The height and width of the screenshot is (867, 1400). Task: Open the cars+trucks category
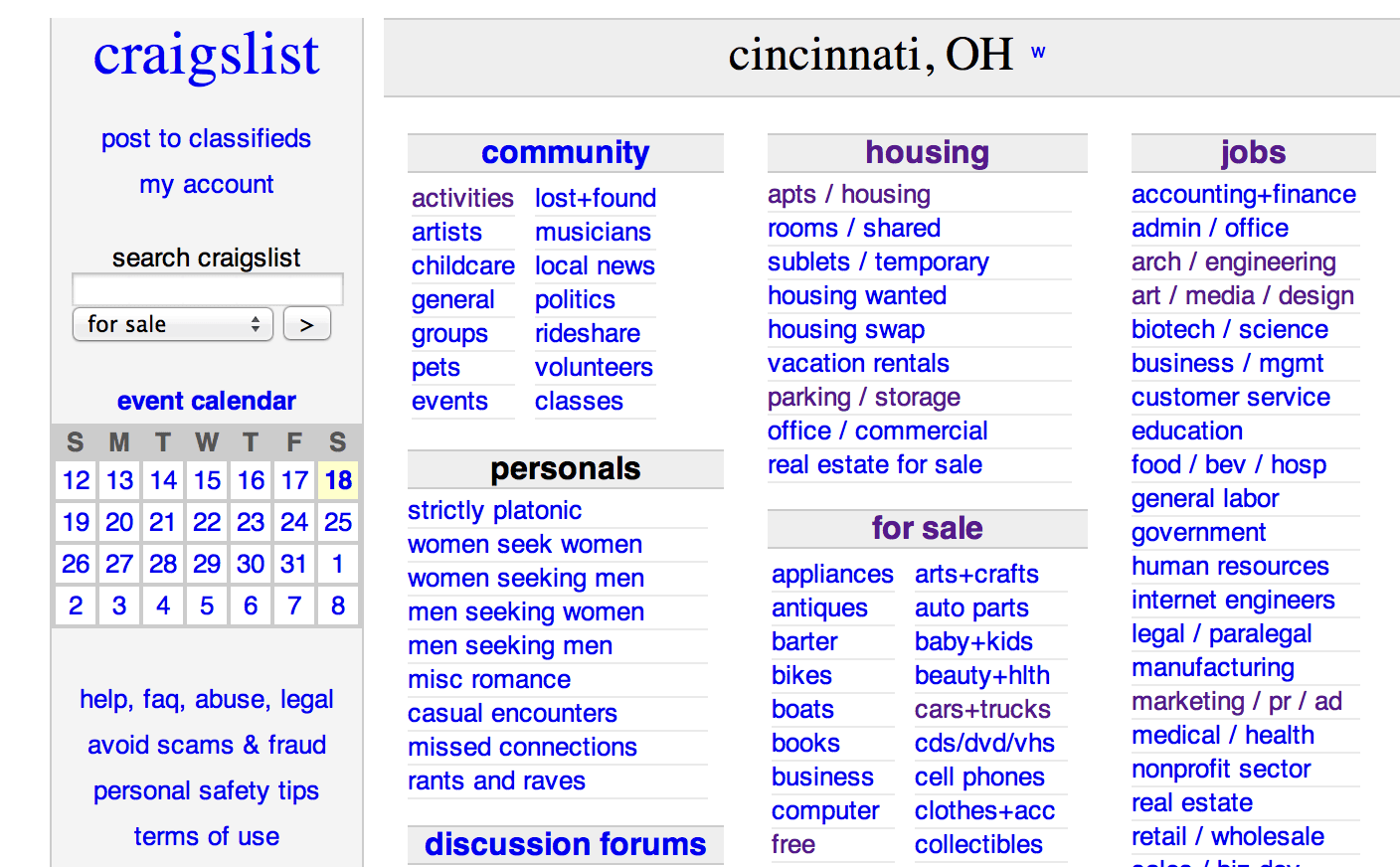click(982, 709)
